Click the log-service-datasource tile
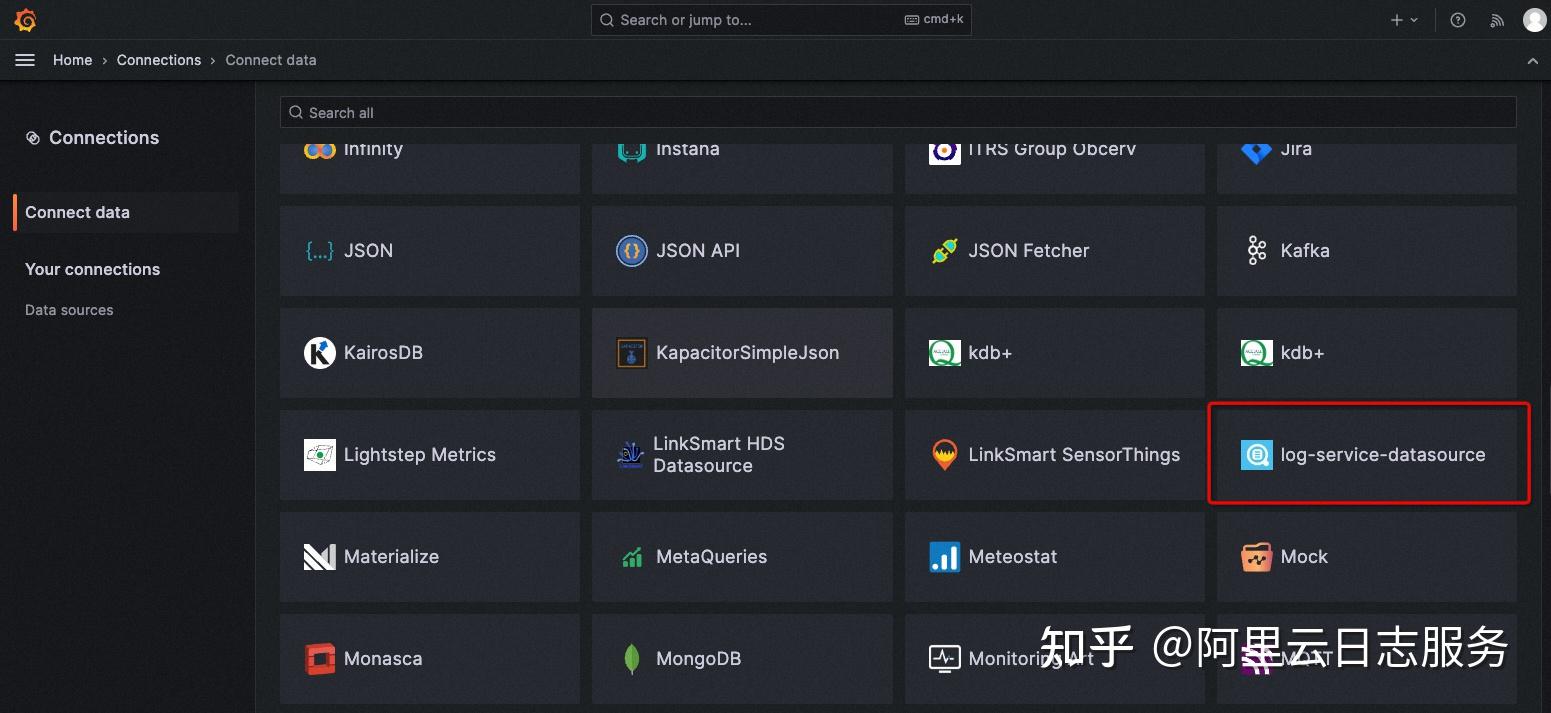This screenshot has height=713, width=1551. pyautogui.click(x=1368, y=454)
